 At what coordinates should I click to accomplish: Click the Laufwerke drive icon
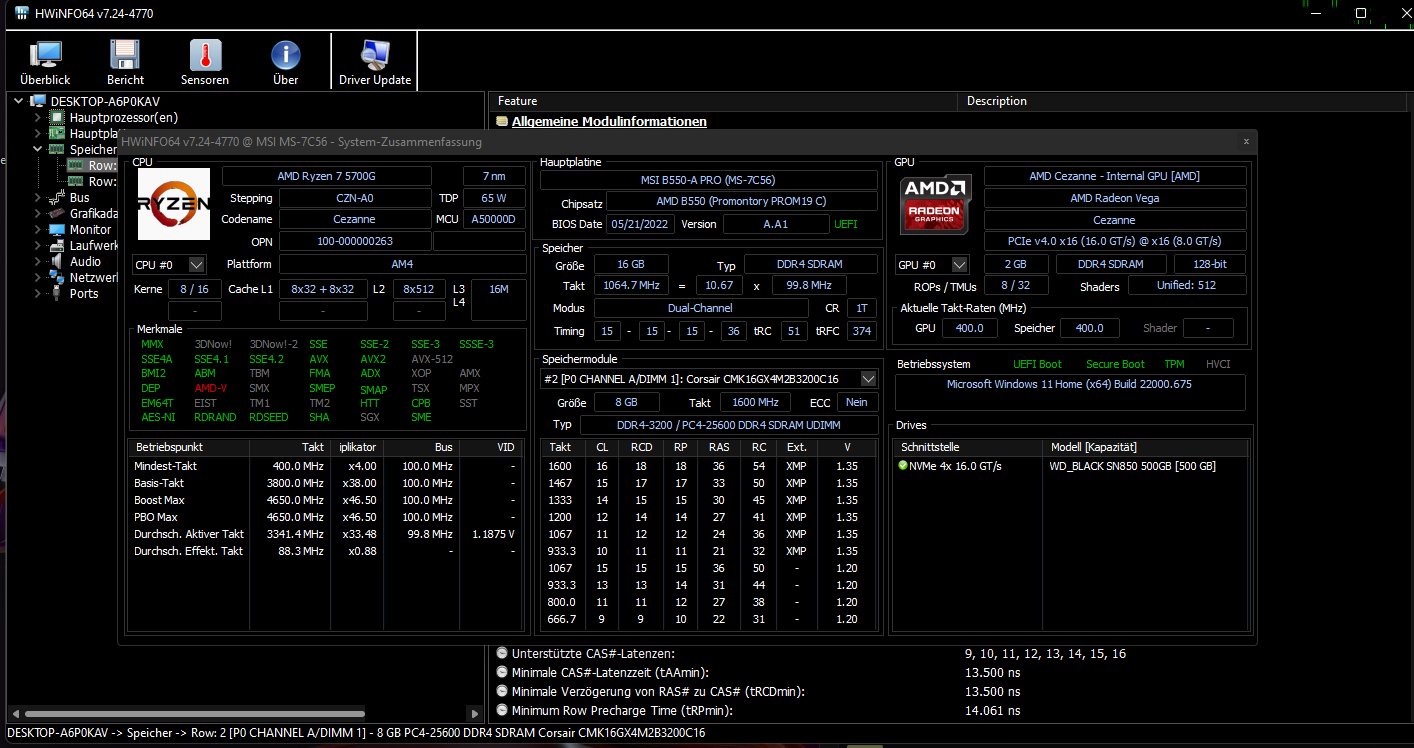coord(58,245)
